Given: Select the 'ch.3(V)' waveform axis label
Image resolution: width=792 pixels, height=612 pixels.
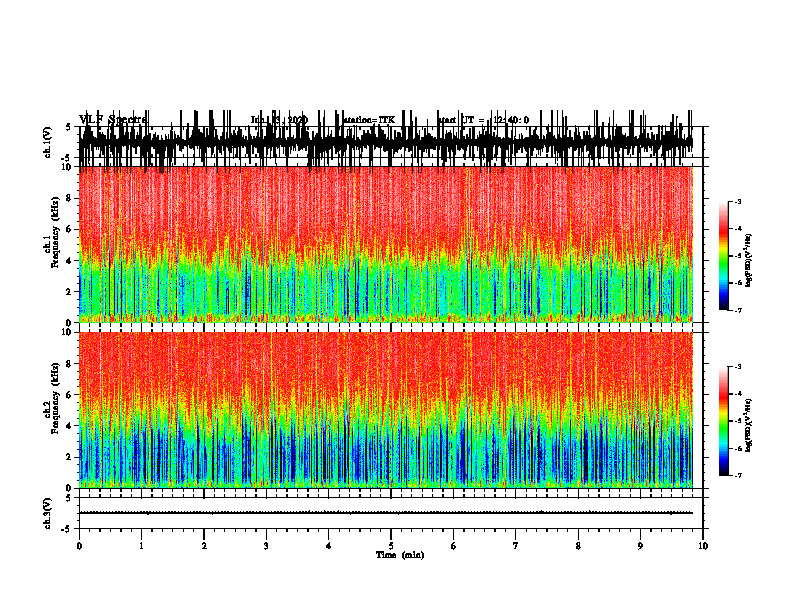Looking at the screenshot, I should [x=48, y=514].
